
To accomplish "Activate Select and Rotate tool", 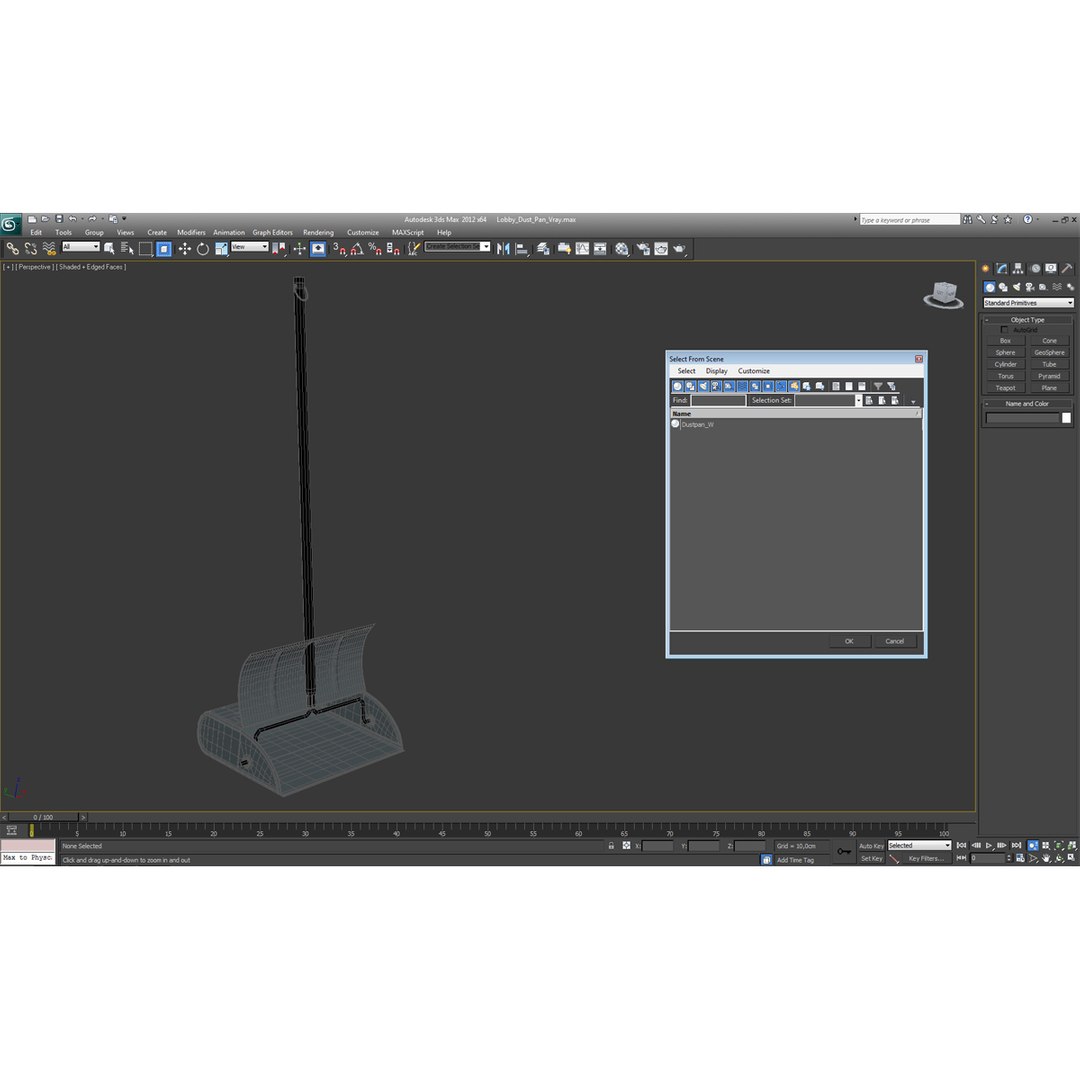I will [x=202, y=249].
